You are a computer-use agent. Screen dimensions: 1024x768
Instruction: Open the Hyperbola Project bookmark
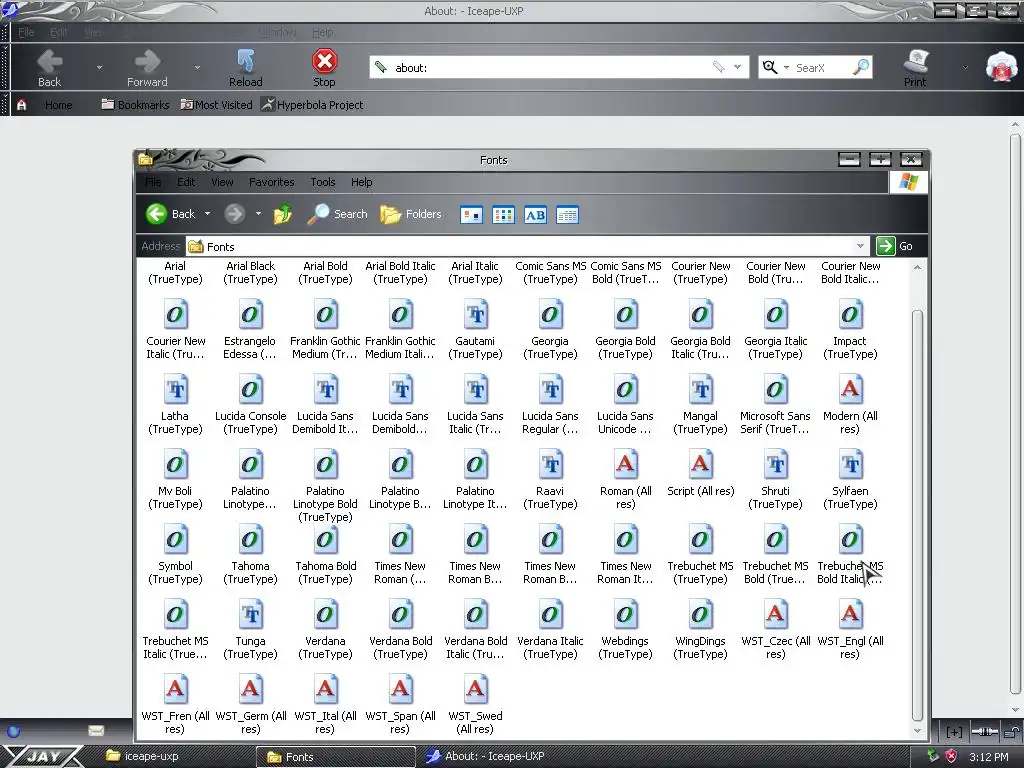pyautogui.click(x=312, y=104)
